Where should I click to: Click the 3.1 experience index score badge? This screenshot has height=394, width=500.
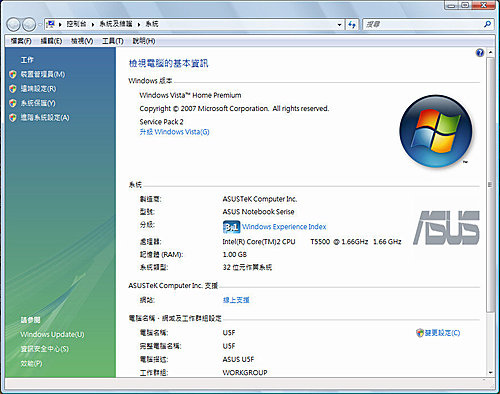(x=231, y=227)
